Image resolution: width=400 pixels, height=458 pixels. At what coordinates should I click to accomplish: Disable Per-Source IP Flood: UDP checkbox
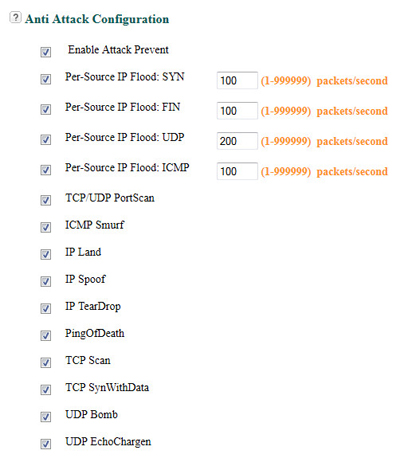pyautogui.click(x=46, y=140)
